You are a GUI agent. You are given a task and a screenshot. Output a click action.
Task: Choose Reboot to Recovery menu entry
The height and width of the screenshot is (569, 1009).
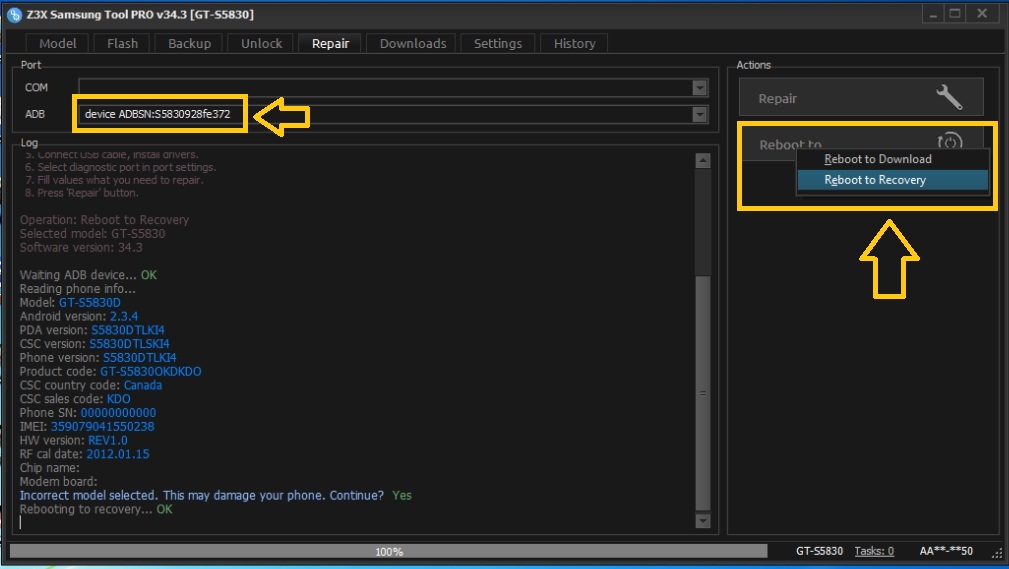892,180
